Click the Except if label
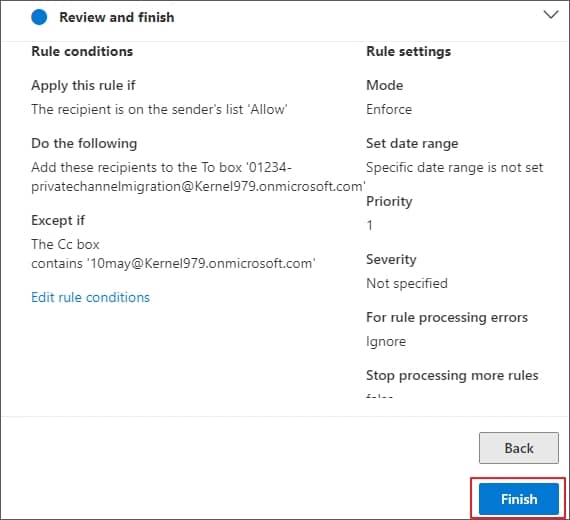This screenshot has height=520, width=570. 58,220
